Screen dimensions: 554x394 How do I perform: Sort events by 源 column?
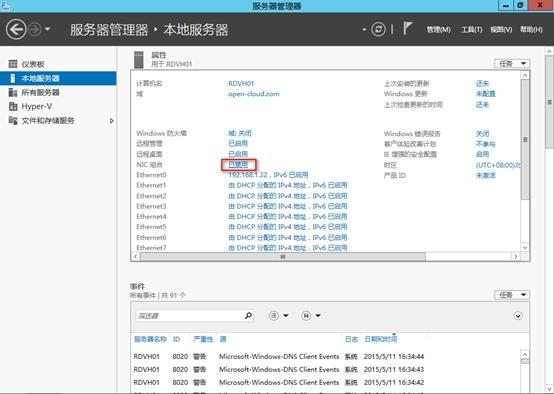click(x=223, y=339)
